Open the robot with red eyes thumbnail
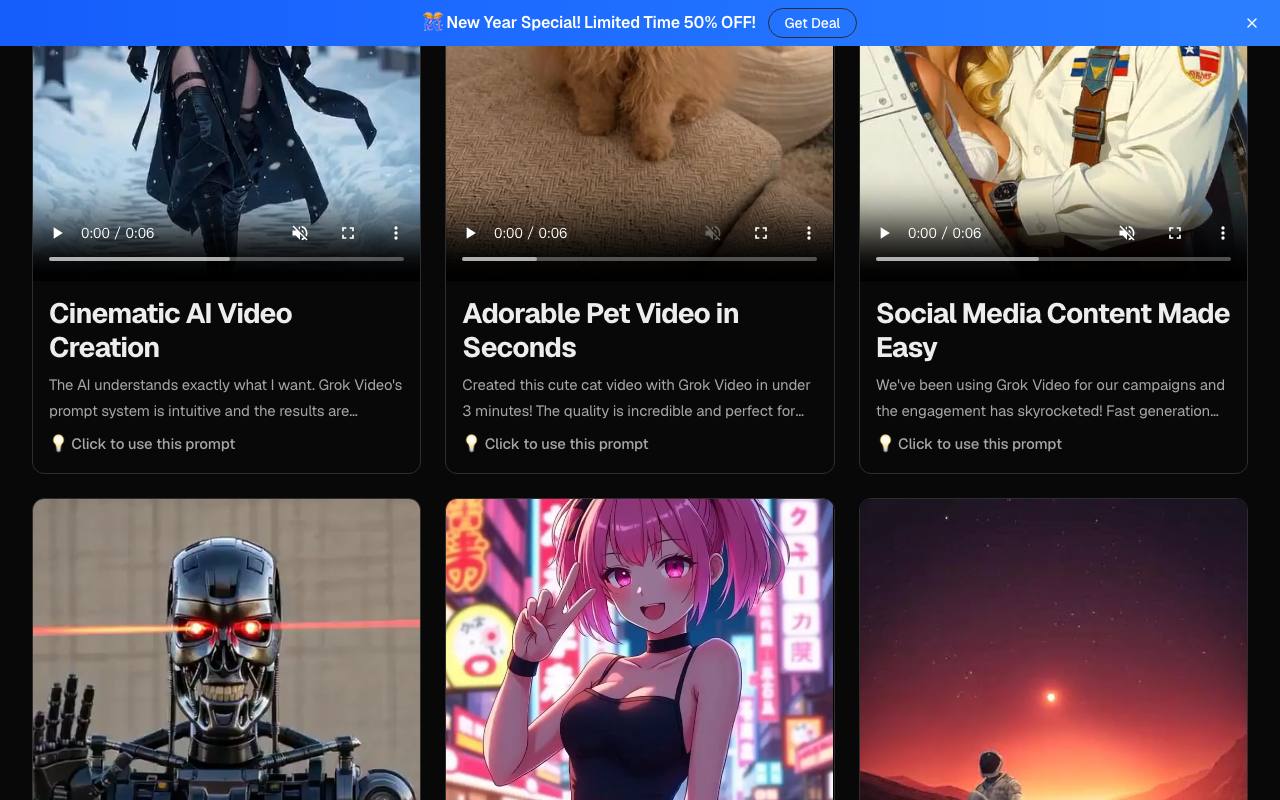The image size is (1280, 800). [x=227, y=649]
